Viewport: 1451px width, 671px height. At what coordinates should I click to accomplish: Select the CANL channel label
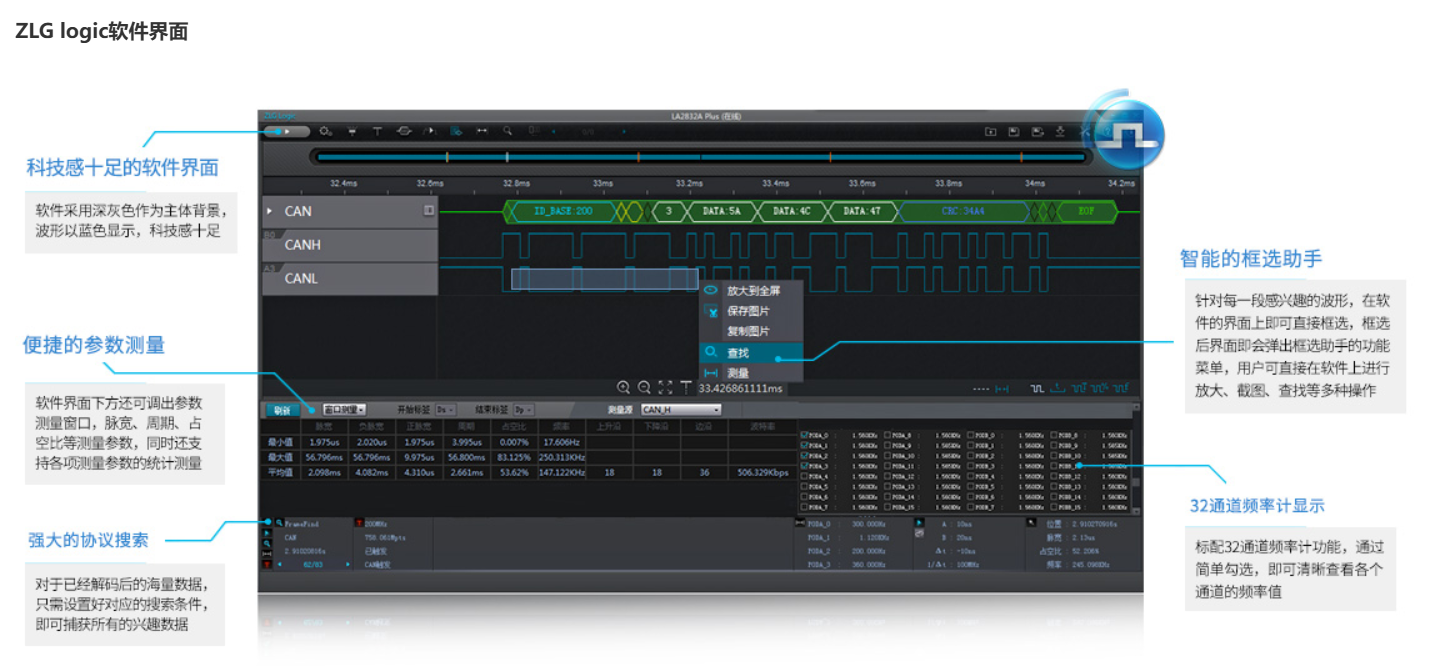pyautogui.click(x=350, y=279)
